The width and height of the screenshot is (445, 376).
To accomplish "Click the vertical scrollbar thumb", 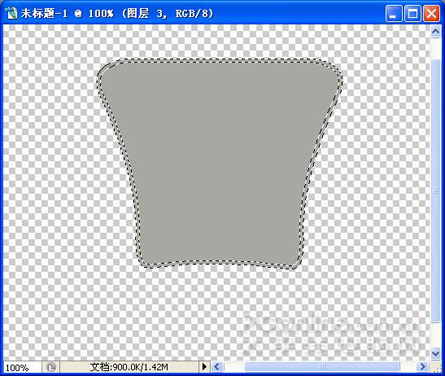I will (x=435, y=190).
